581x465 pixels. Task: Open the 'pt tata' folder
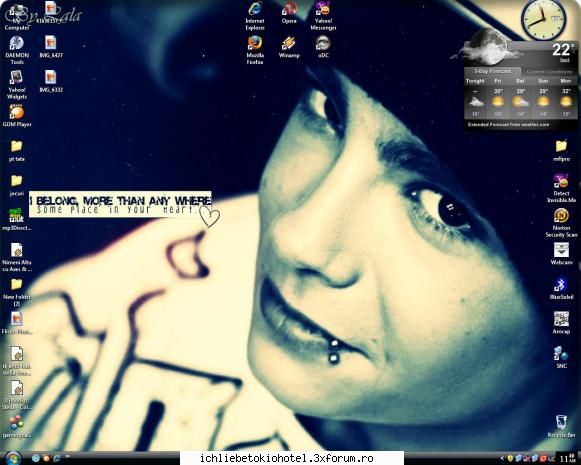point(16,150)
